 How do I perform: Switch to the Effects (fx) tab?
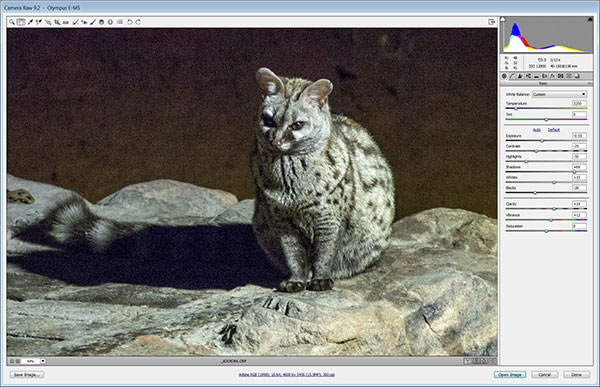click(553, 76)
